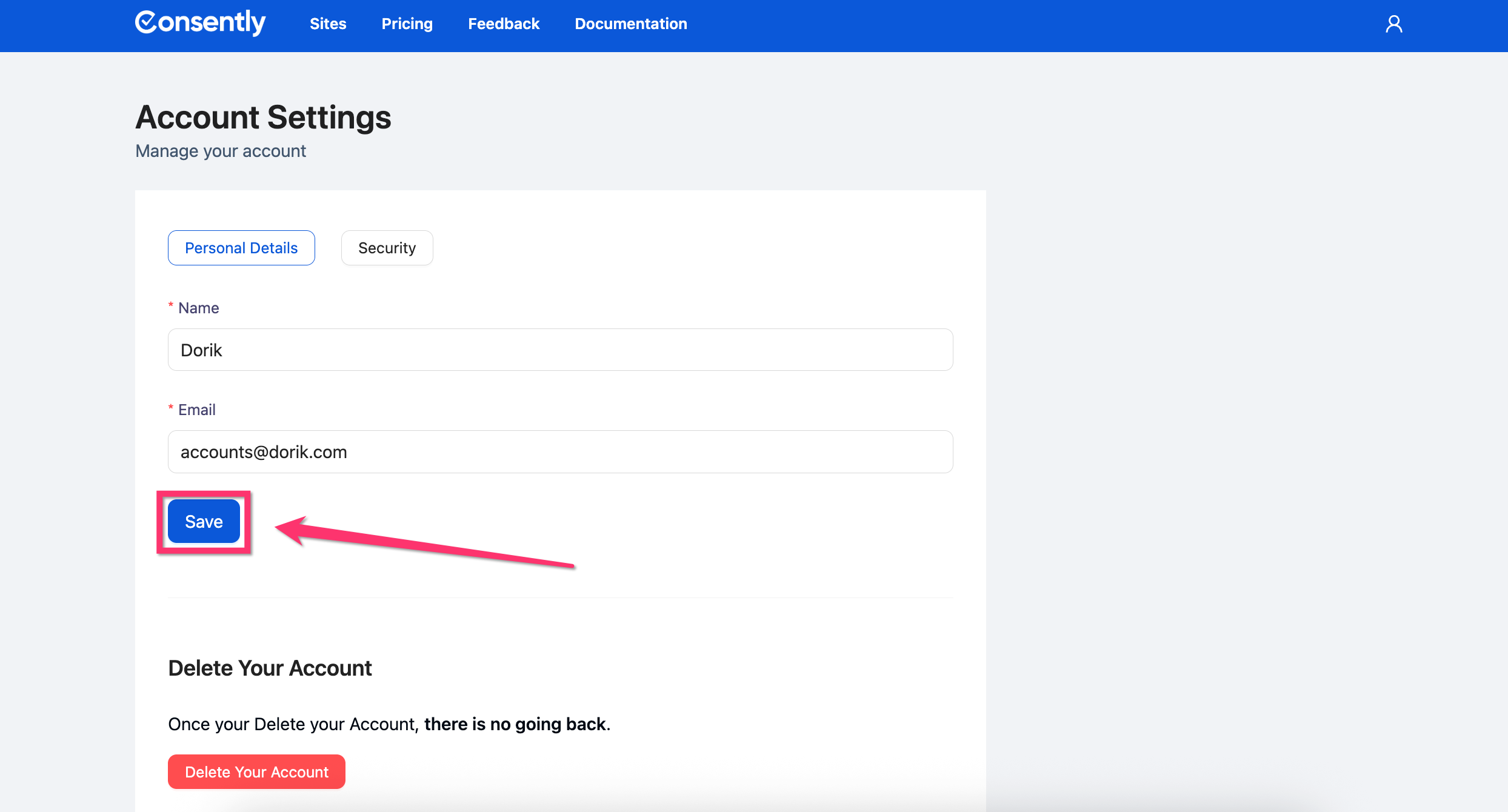The width and height of the screenshot is (1508, 812).
Task: Focus the Email field with accounts@dorik.com
Action: coord(560,452)
